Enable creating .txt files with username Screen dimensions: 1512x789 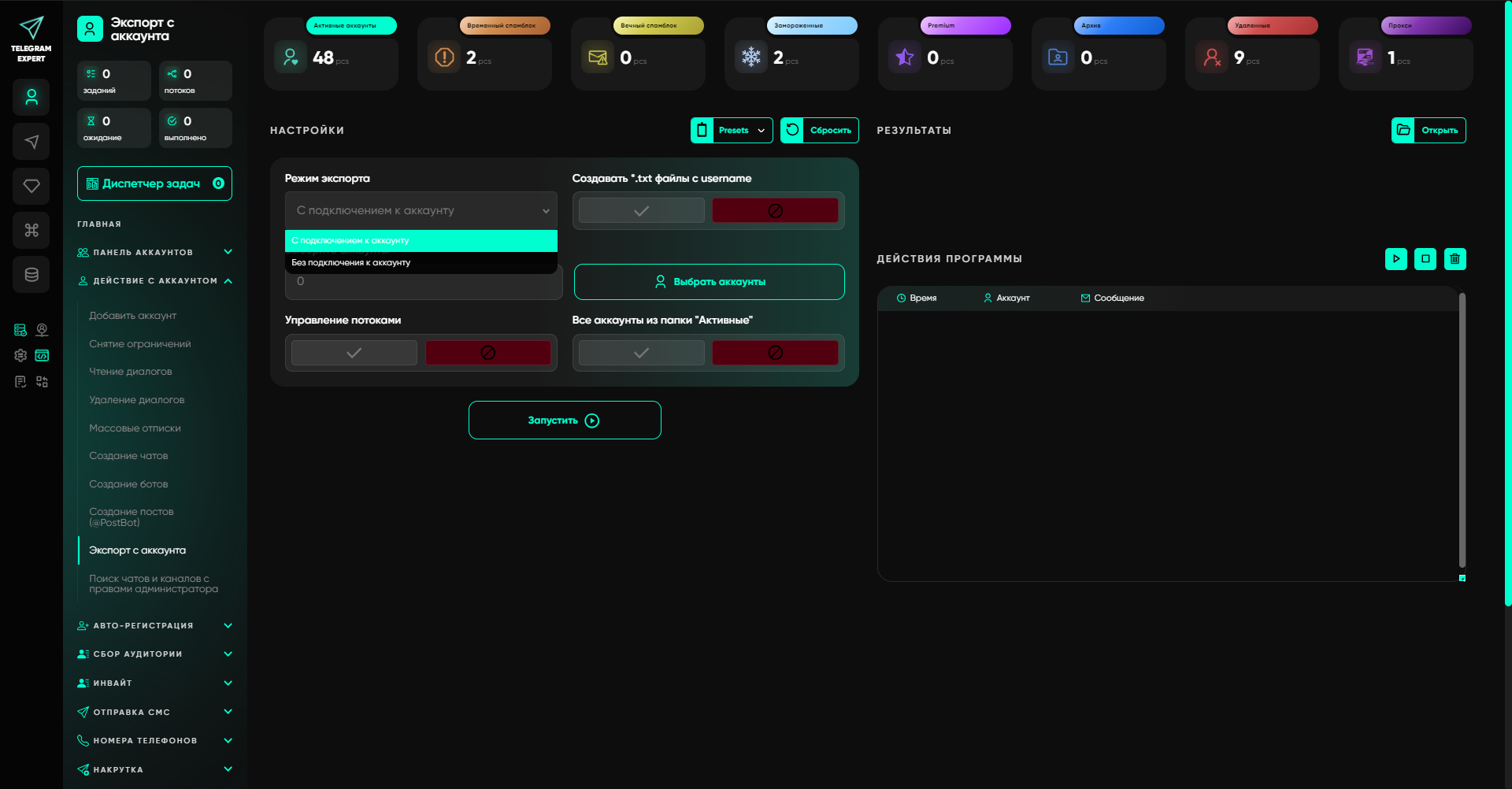pos(642,210)
